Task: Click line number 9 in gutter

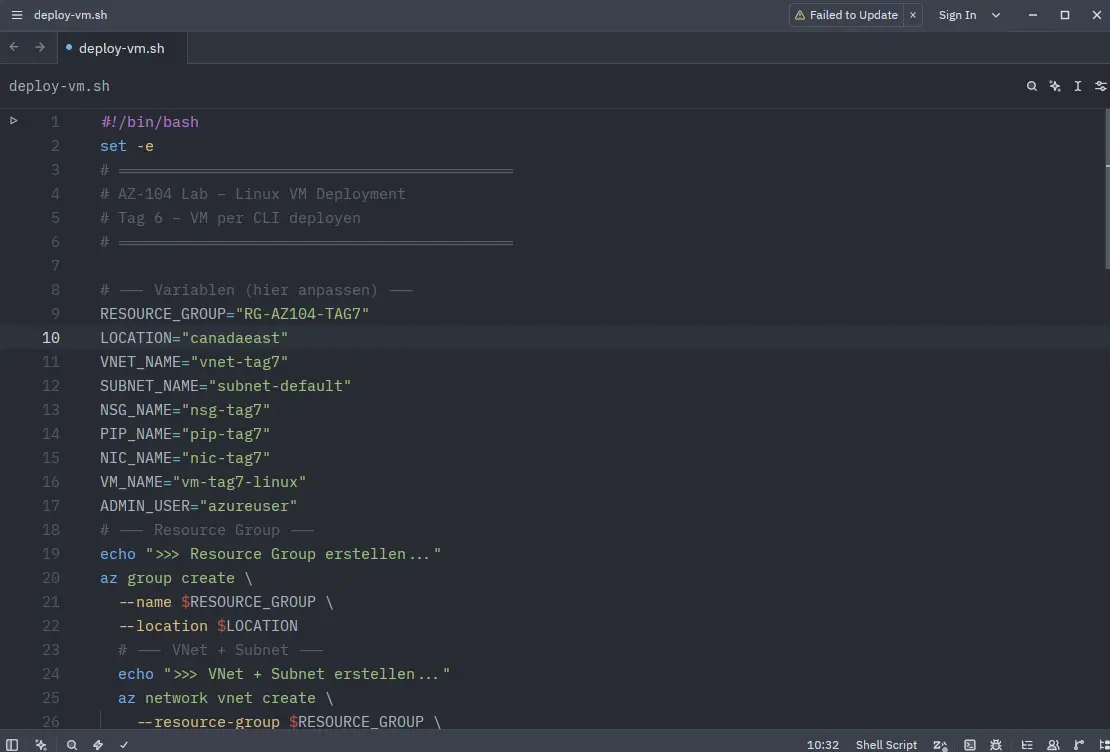Action: [55, 314]
